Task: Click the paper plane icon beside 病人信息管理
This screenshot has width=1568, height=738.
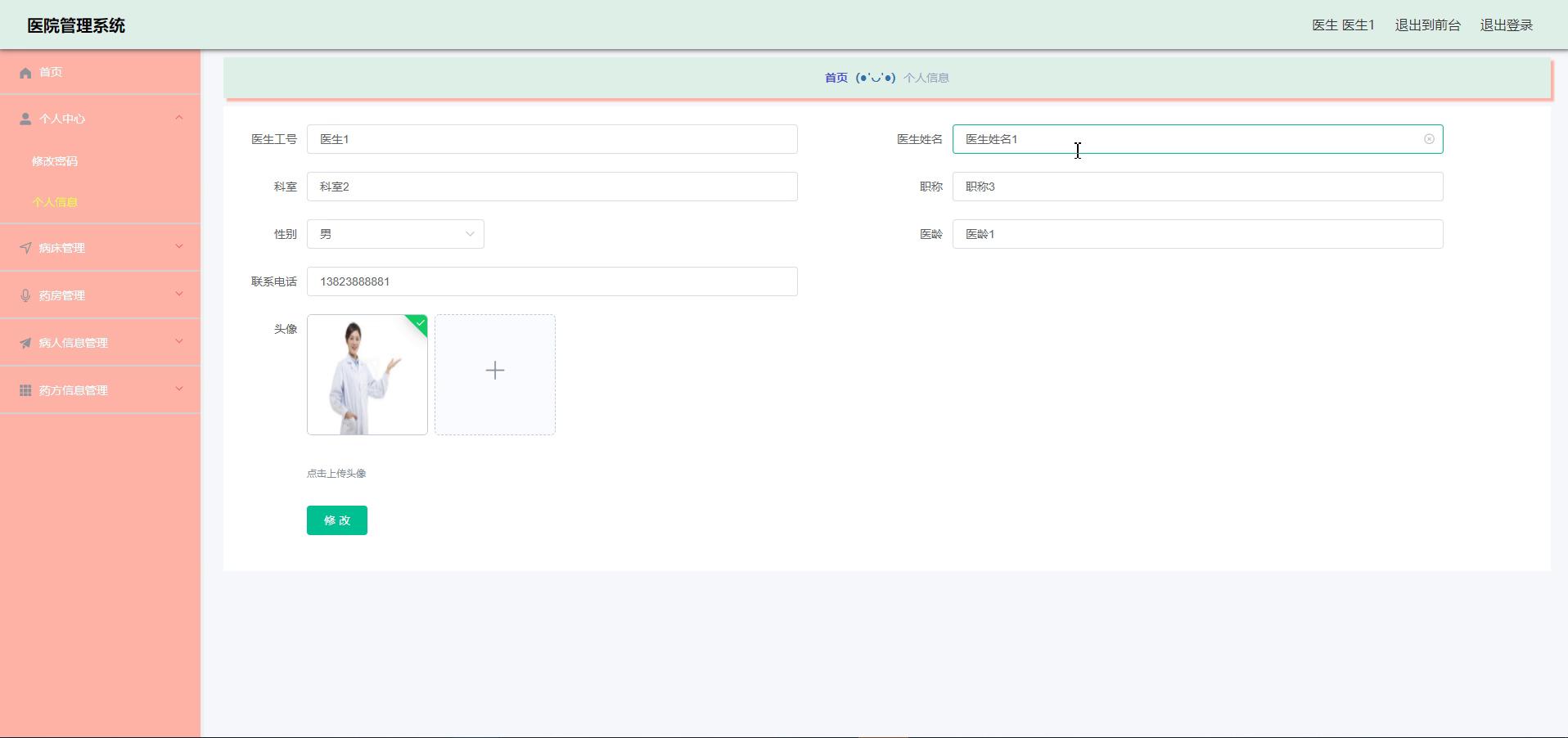Action: click(x=25, y=343)
